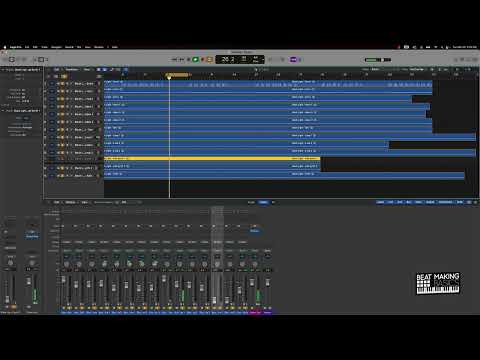Solo the third track in track list
This screenshot has height=360, width=480.
point(62,99)
